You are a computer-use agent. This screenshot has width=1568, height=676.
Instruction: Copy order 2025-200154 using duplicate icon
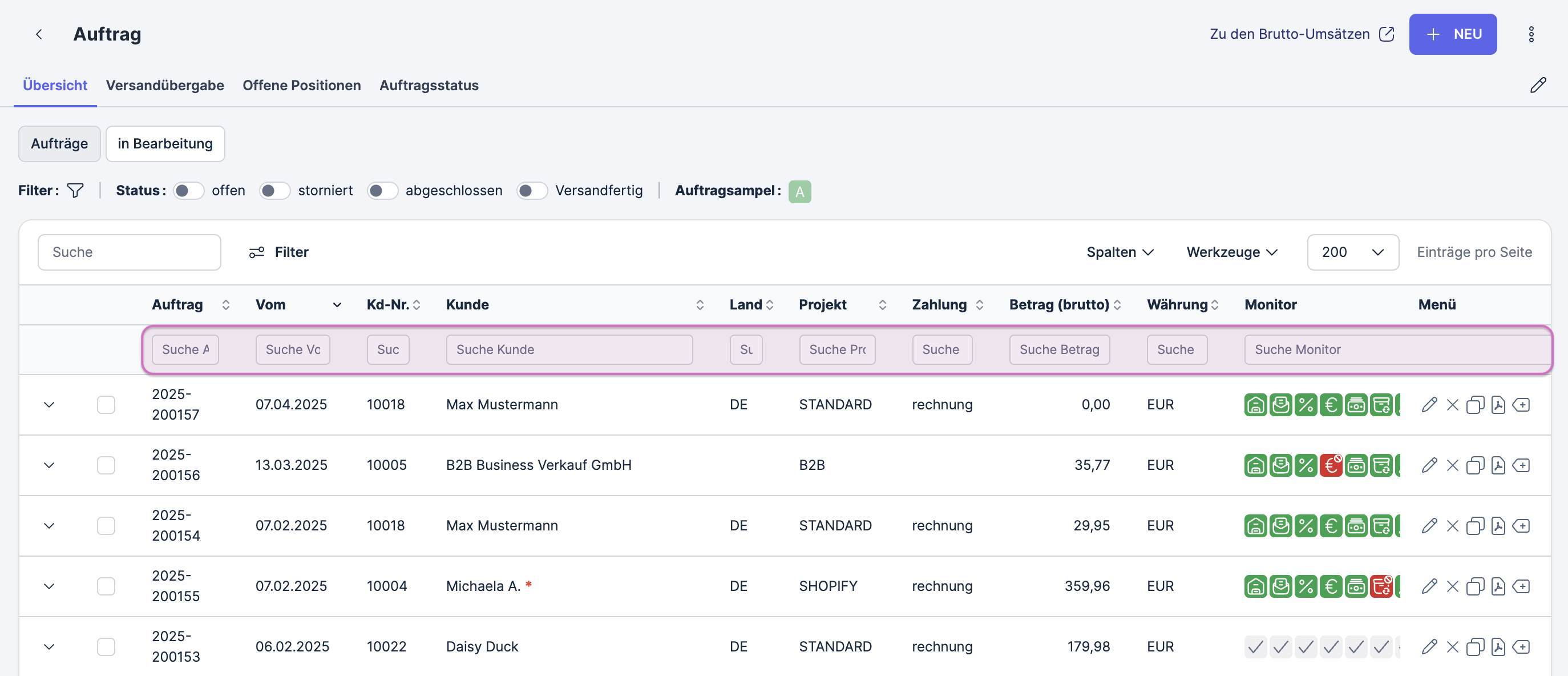pos(1475,526)
